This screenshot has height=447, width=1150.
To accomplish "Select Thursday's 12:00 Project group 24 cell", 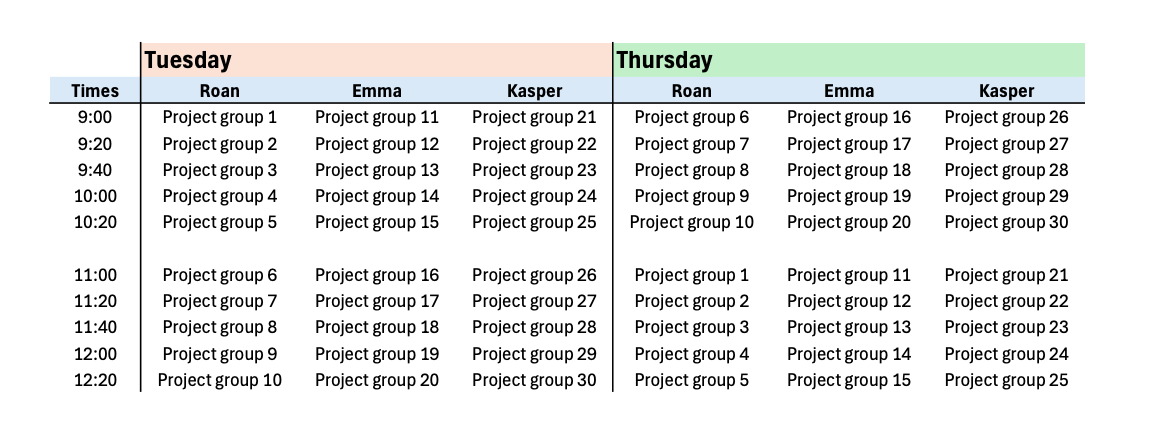I will (1006, 354).
